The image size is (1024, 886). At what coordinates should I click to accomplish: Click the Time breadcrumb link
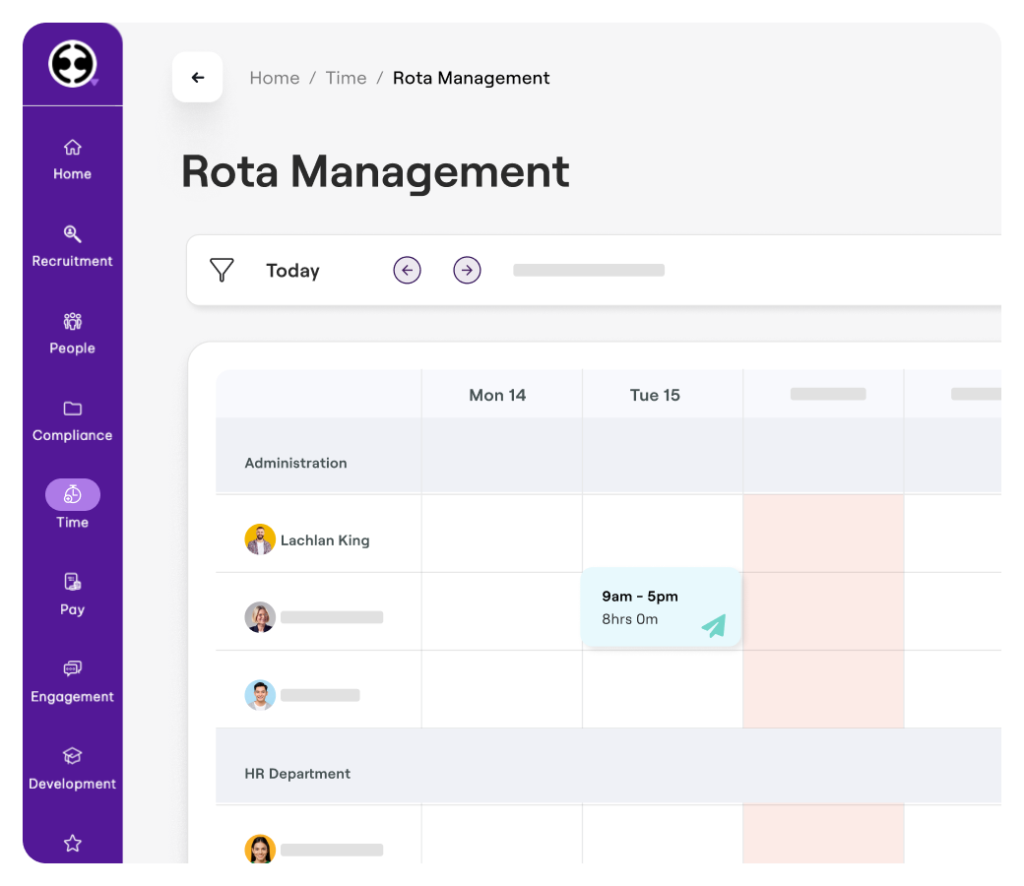[x=346, y=78]
